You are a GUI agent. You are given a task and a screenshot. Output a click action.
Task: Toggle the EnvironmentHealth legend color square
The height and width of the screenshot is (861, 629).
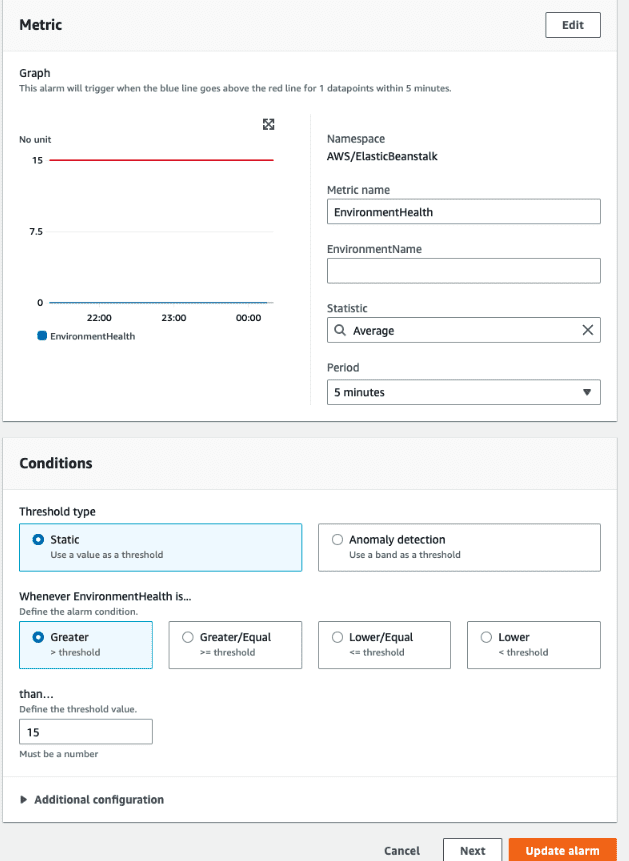(42, 336)
